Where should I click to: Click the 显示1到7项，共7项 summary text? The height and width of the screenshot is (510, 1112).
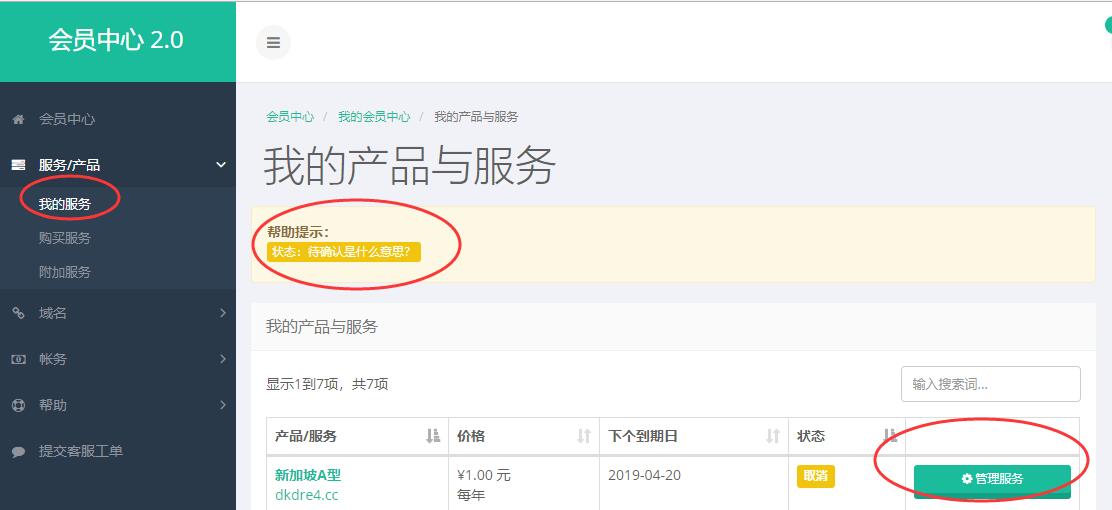click(327, 384)
